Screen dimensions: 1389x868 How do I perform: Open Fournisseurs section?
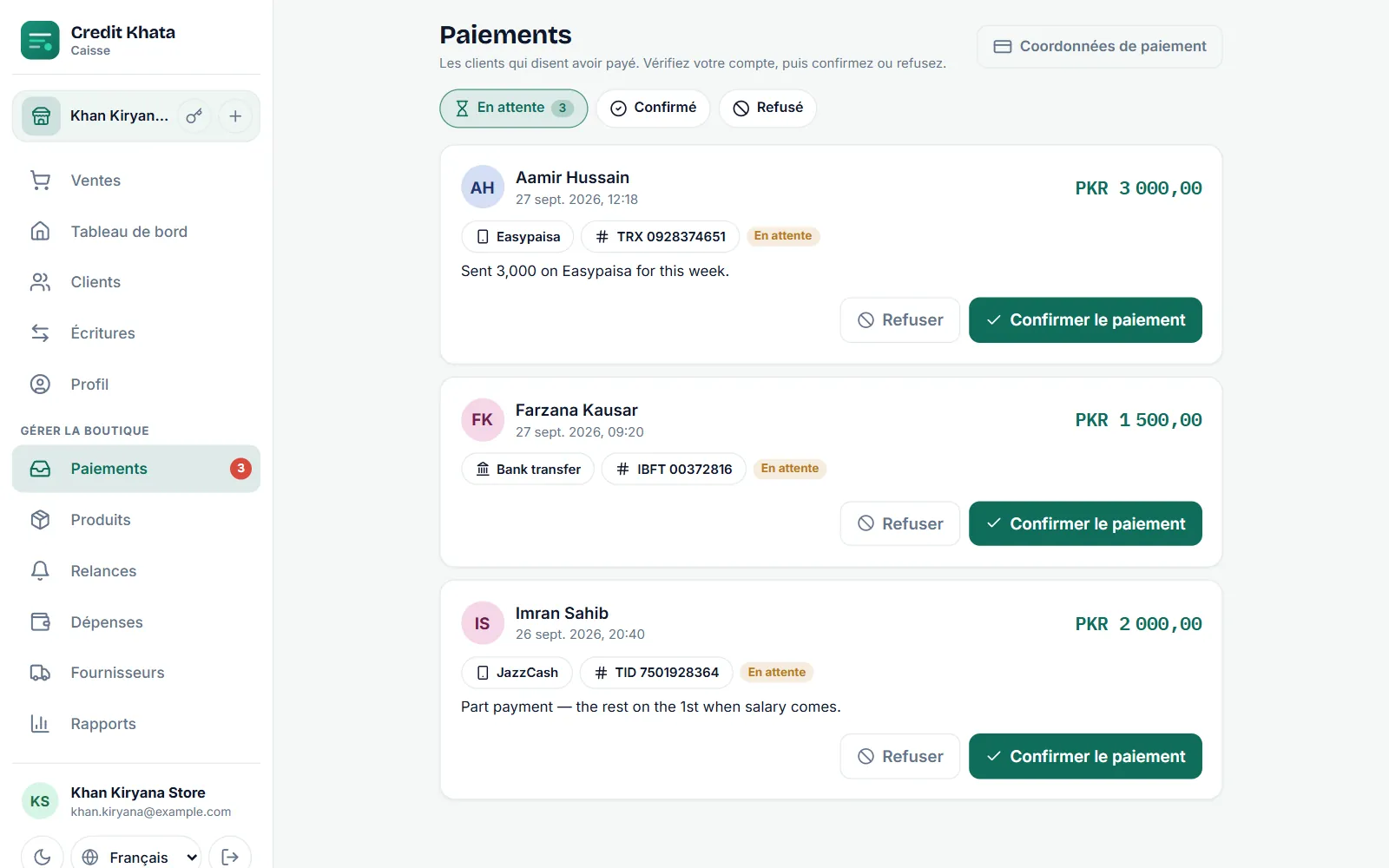pyautogui.click(x=136, y=673)
